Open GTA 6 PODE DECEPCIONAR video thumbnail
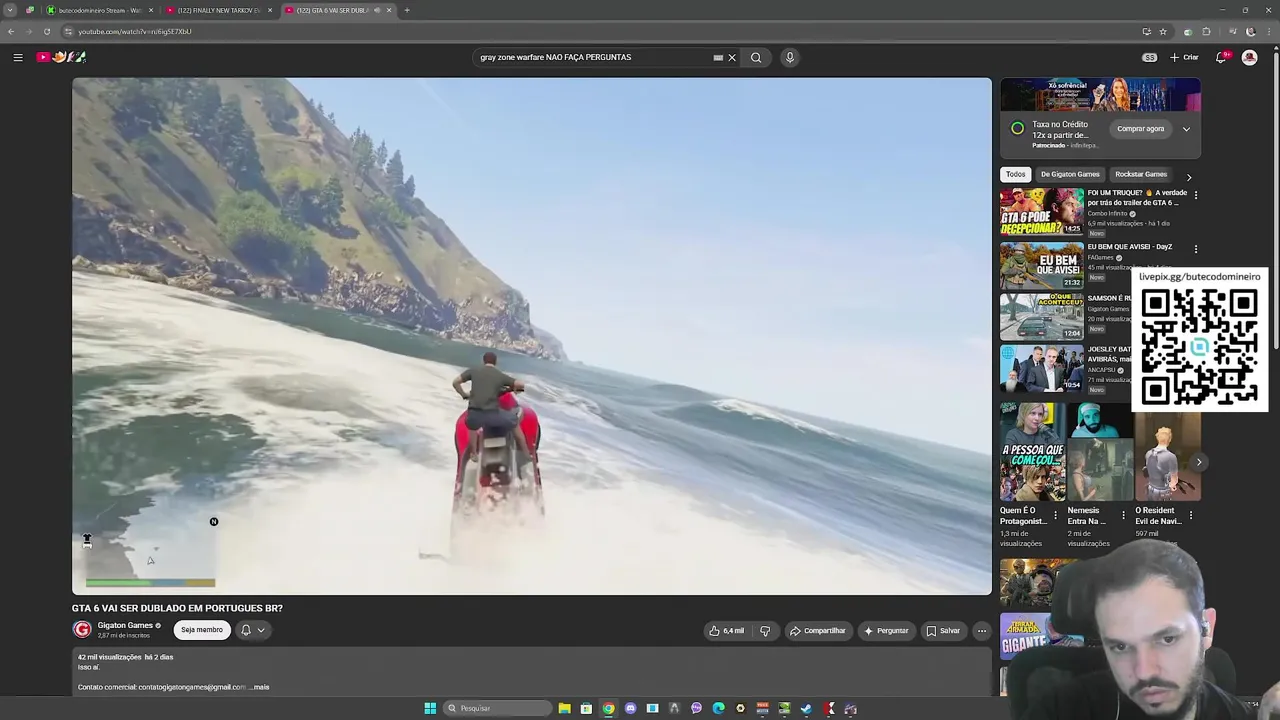The image size is (1280, 720). (x=1041, y=211)
